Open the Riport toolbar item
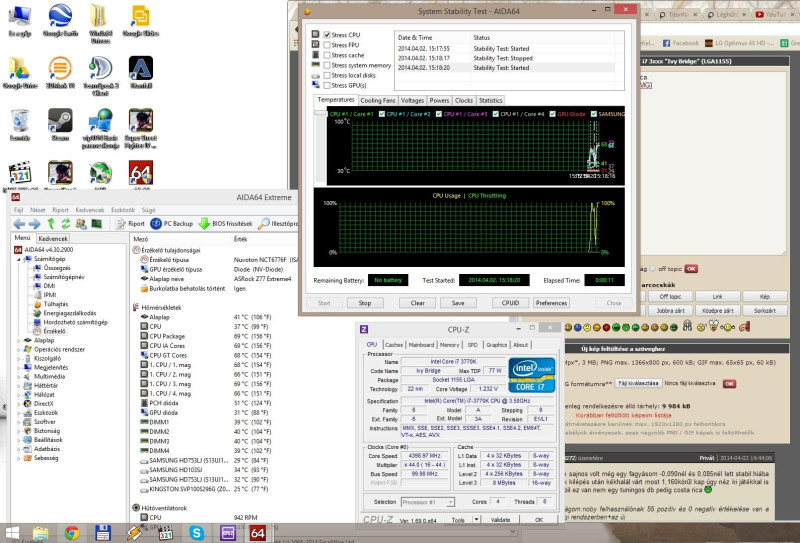 (130, 224)
